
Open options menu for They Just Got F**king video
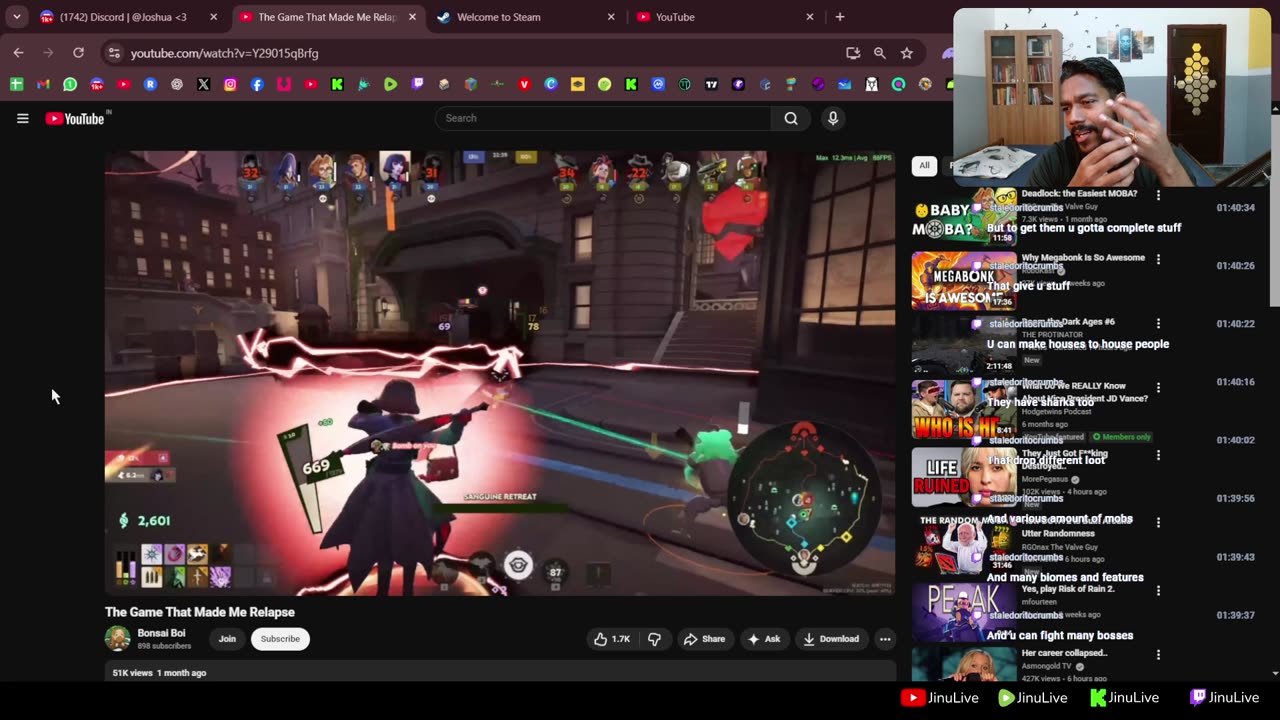point(1158,455)
